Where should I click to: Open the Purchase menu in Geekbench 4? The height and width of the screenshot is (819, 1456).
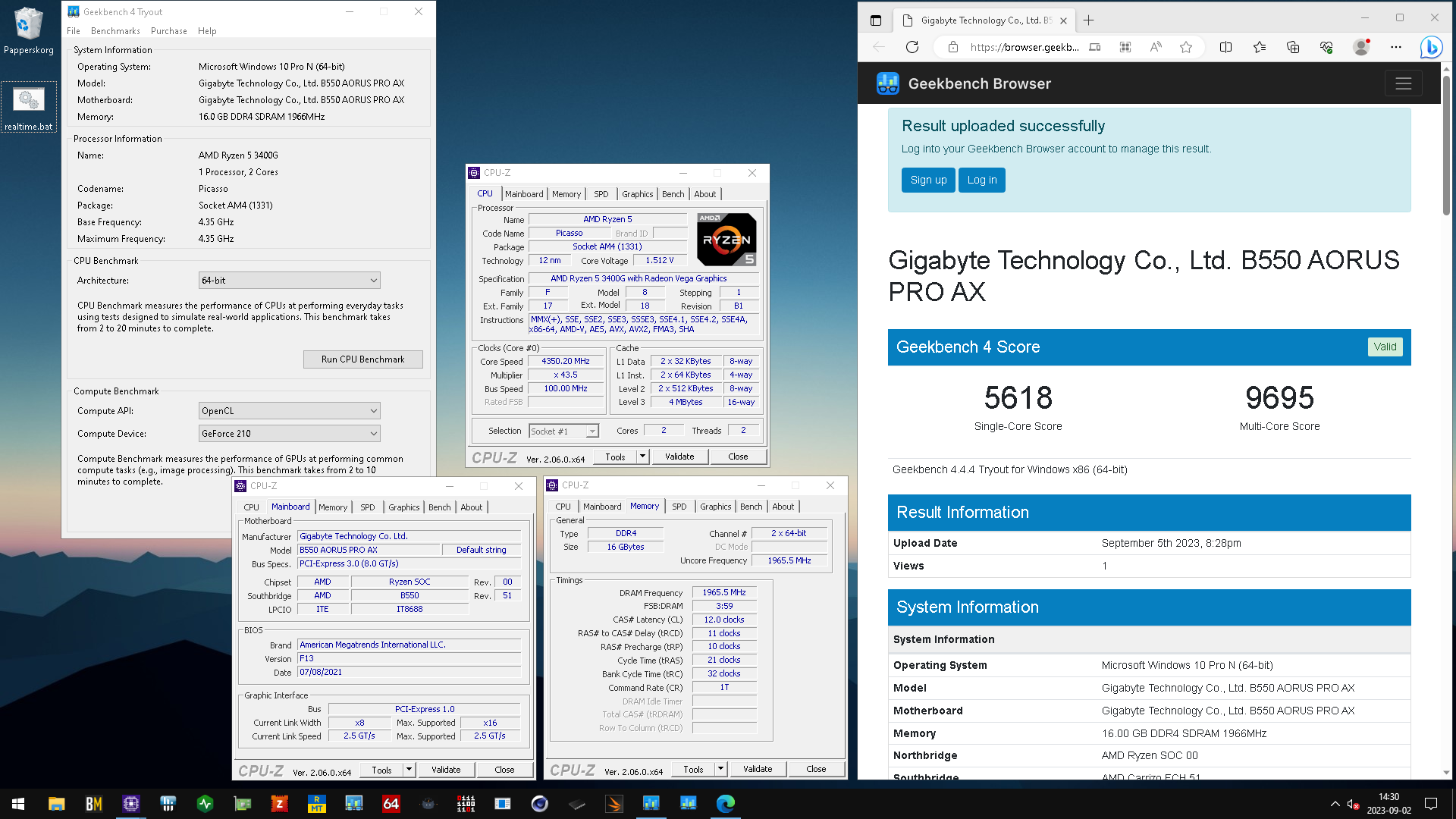tap(169, 31)
